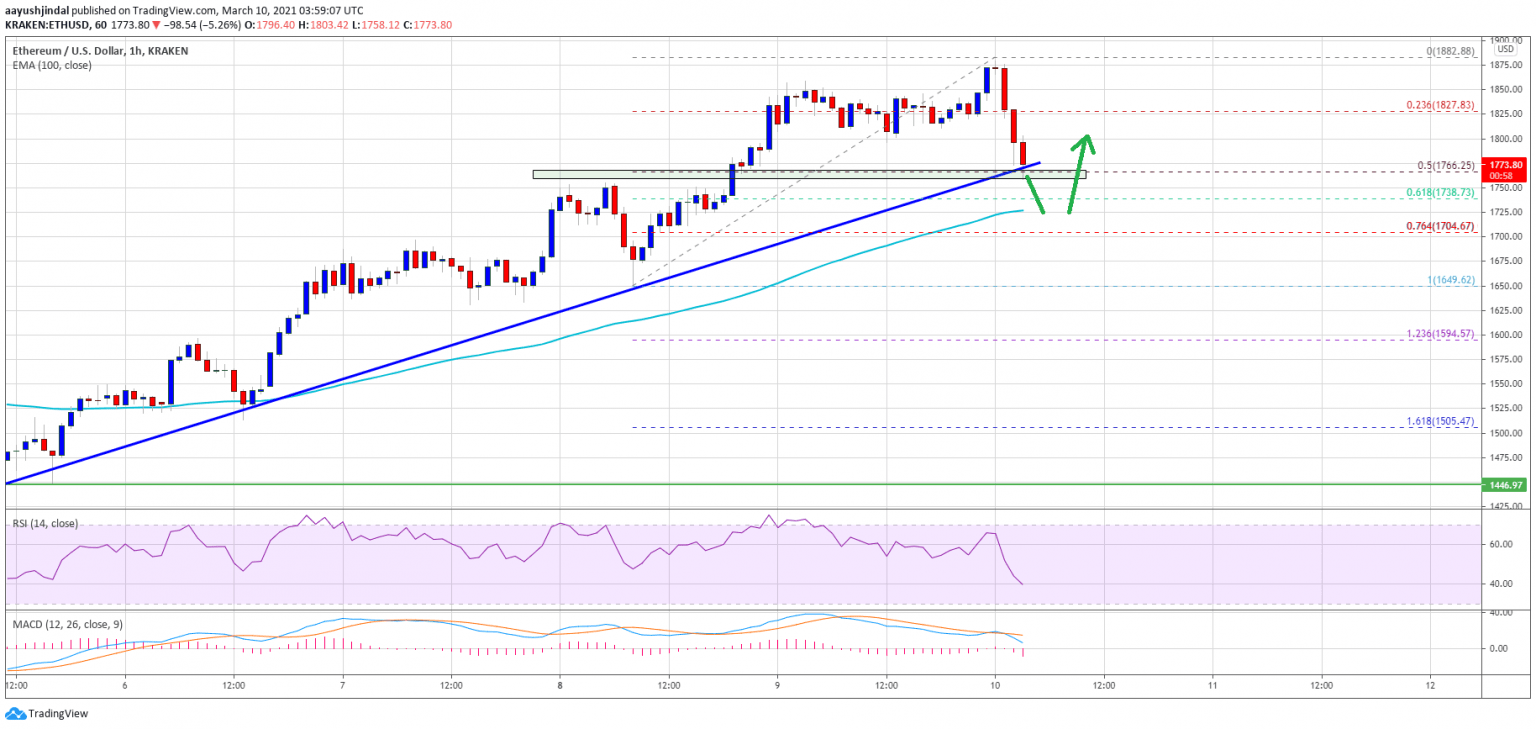Click the 1600.00 price axis label
Screen dimensions: 1536x729
coord(1506,335)
